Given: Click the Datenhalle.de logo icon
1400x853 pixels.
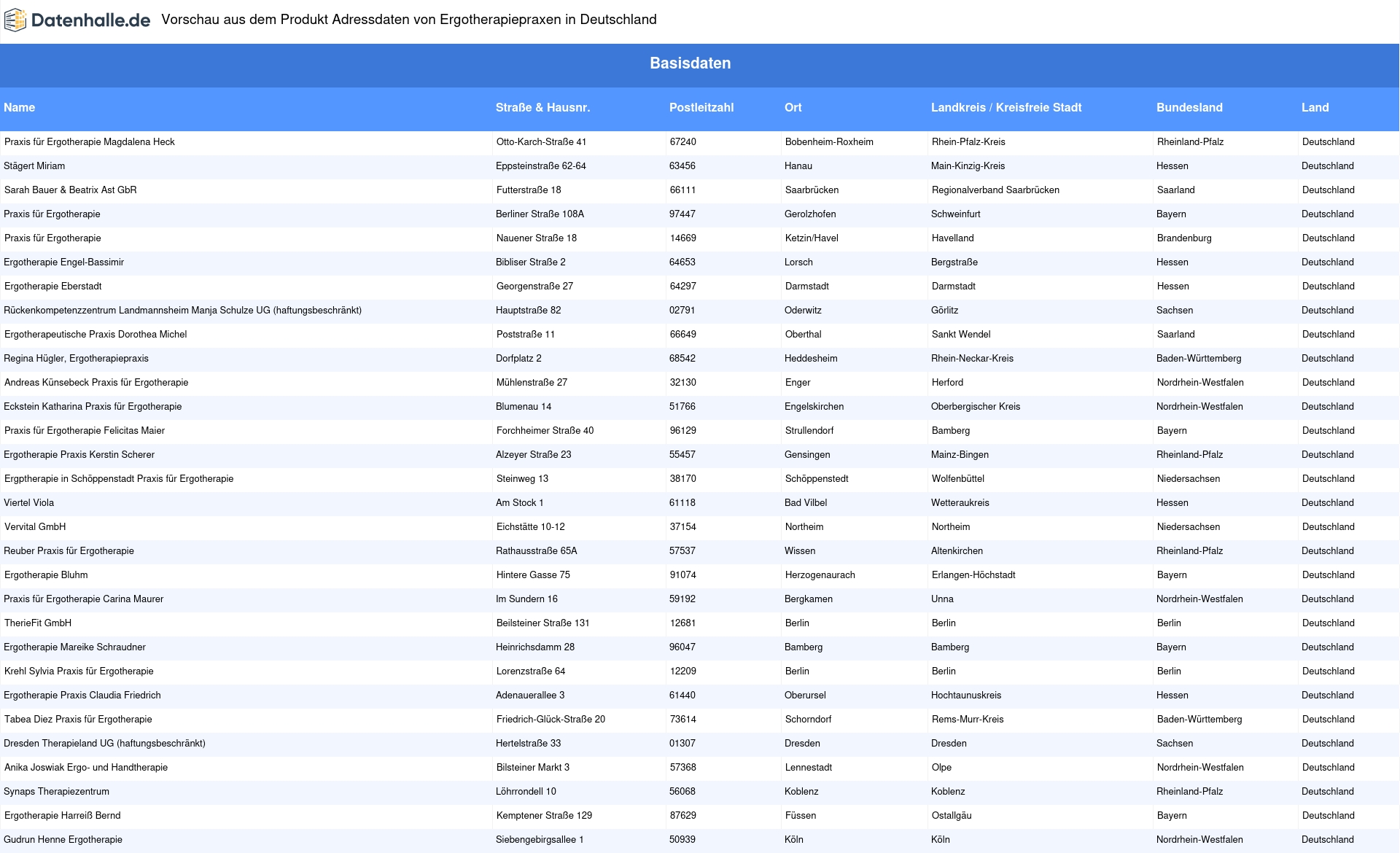Looking at the screenshot, I should (x=15, y=20).
